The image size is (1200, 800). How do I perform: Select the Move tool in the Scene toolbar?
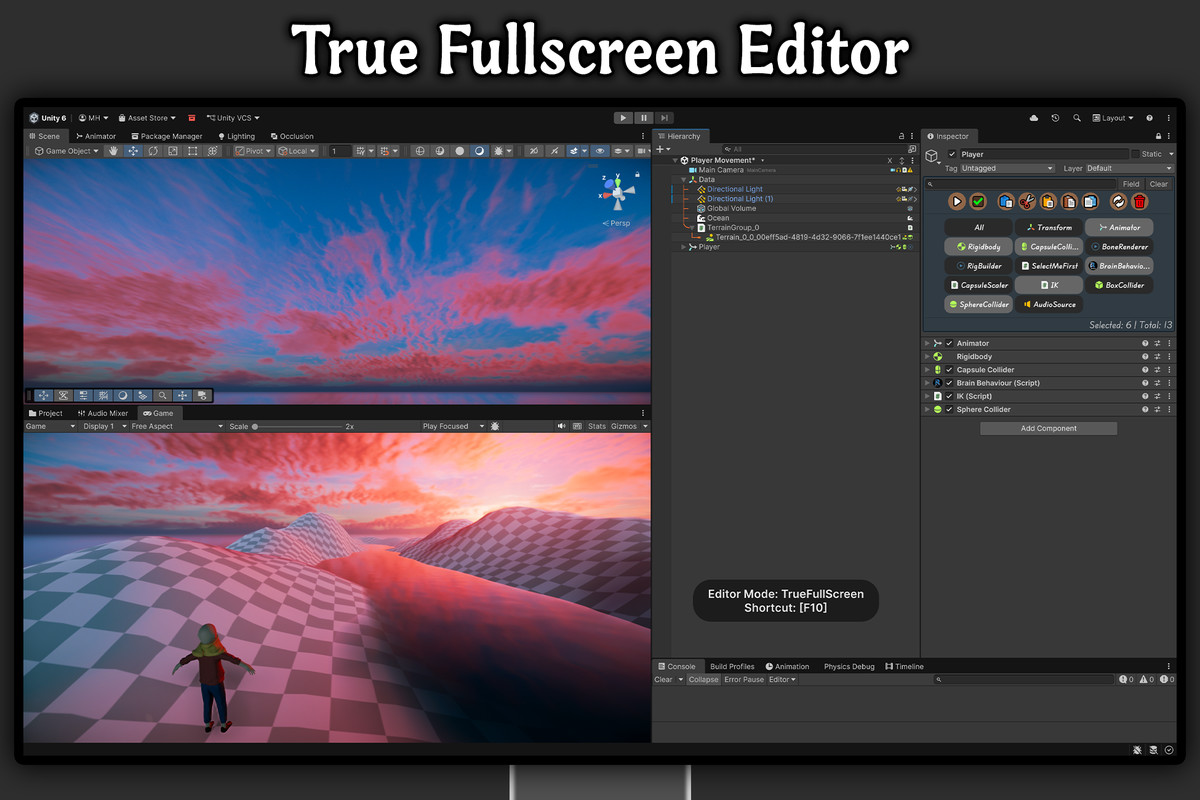pos(133,151)
